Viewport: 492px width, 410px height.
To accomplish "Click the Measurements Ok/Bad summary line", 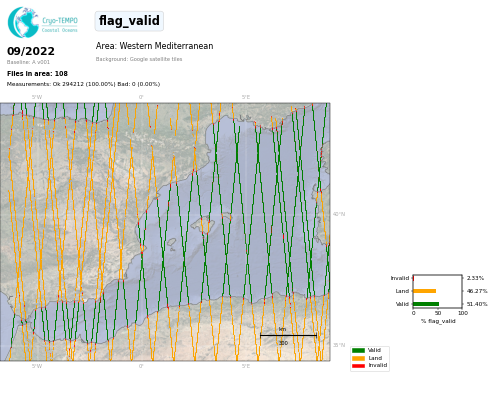I will [x=83, y=84].
